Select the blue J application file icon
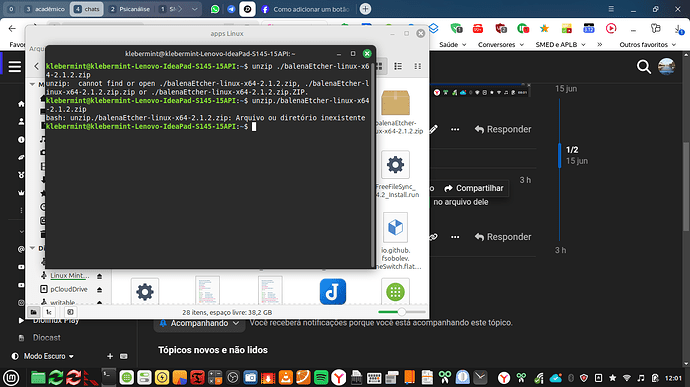Viewport: 690px width, 387px height. (x=333, y=291)
